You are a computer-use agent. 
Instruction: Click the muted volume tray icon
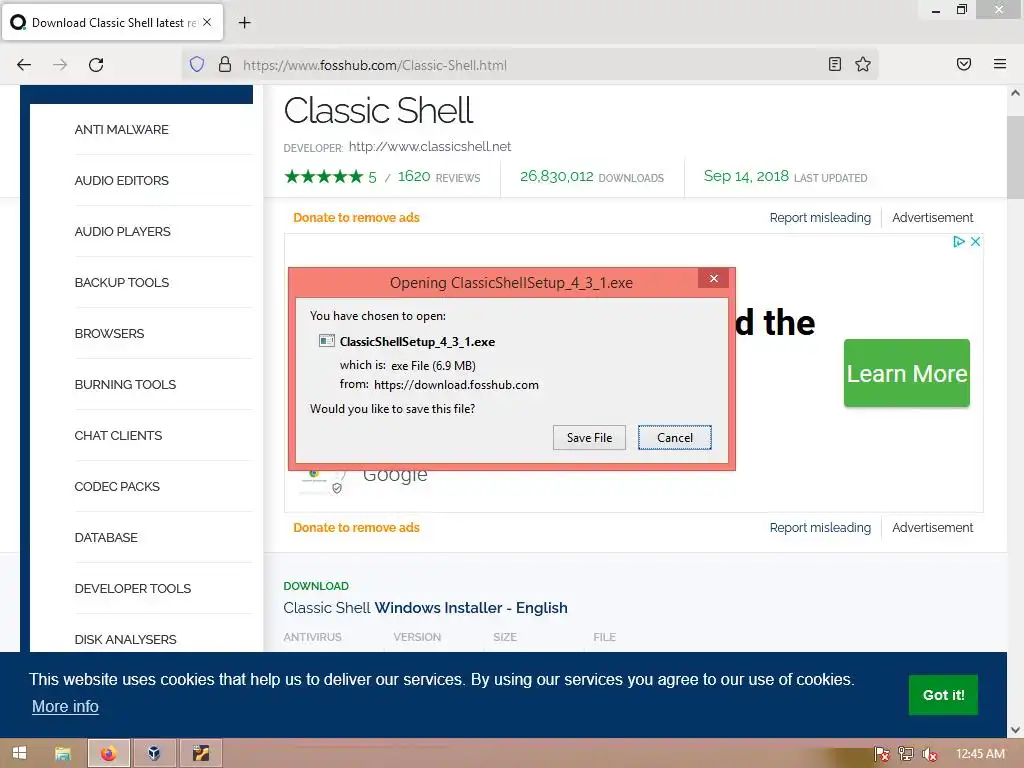(930, 754)
